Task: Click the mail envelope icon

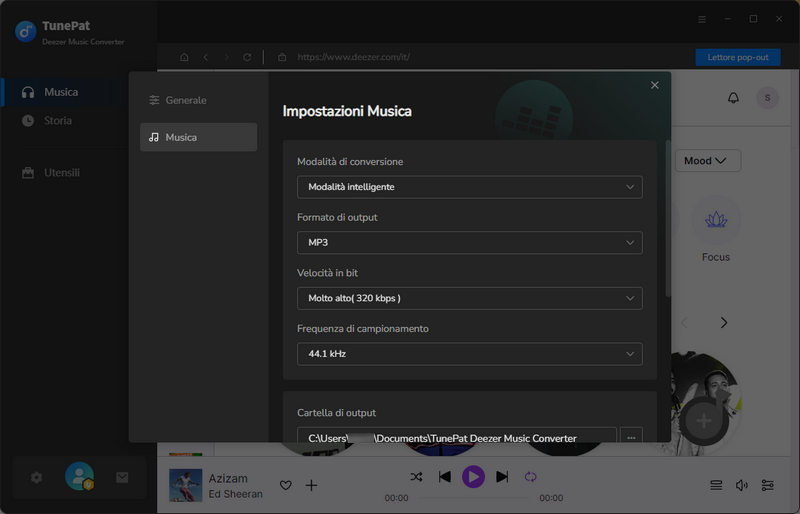Action: (122, 478)
